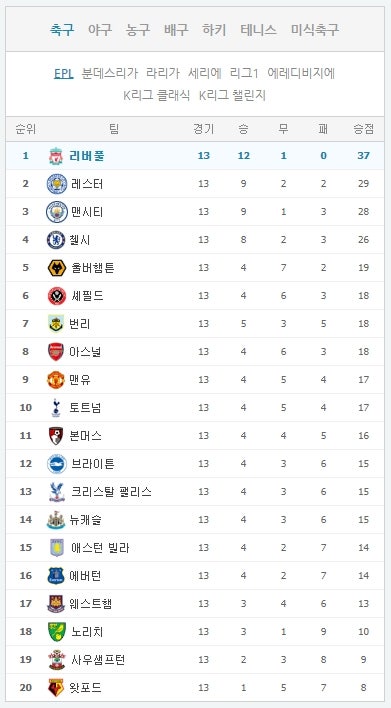Screen dimensions: 391x708
Task: Click the Arsenal crest icon
Action: coord(56,352)
